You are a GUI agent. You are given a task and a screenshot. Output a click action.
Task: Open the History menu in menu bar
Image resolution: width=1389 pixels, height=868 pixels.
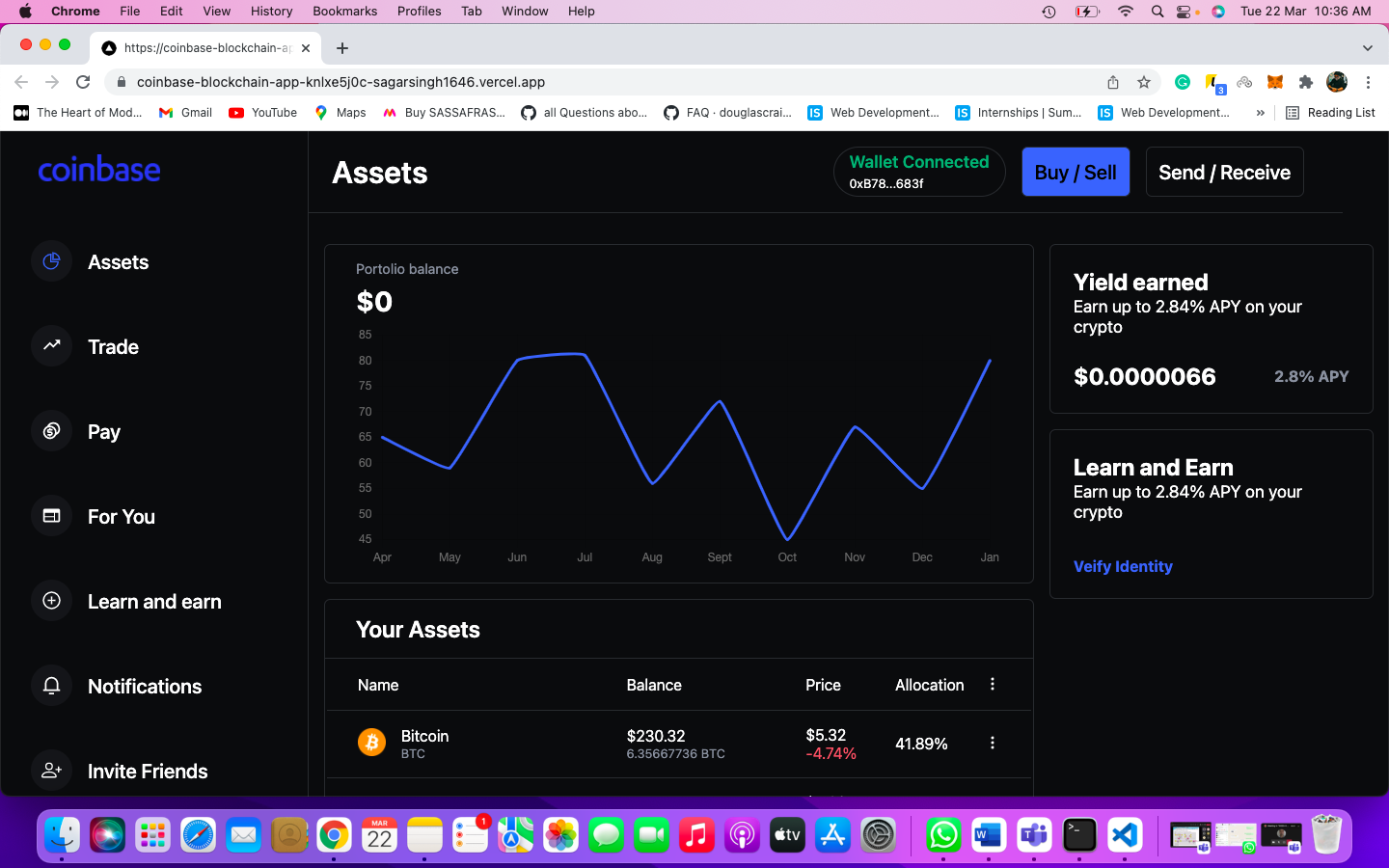coord(271,11)
